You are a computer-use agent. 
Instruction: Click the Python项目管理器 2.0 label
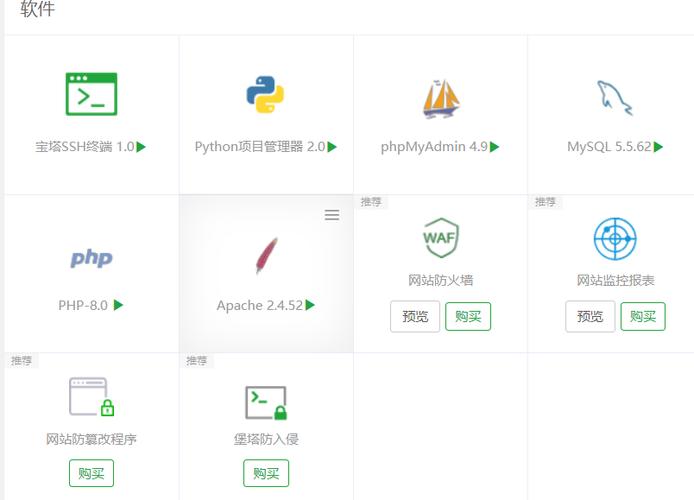[x=260, y=146]
